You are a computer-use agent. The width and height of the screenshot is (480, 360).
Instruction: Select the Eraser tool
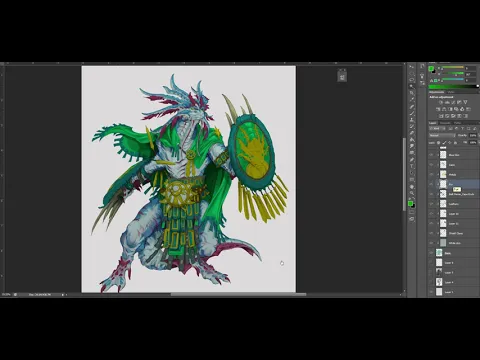pos(412,133)
